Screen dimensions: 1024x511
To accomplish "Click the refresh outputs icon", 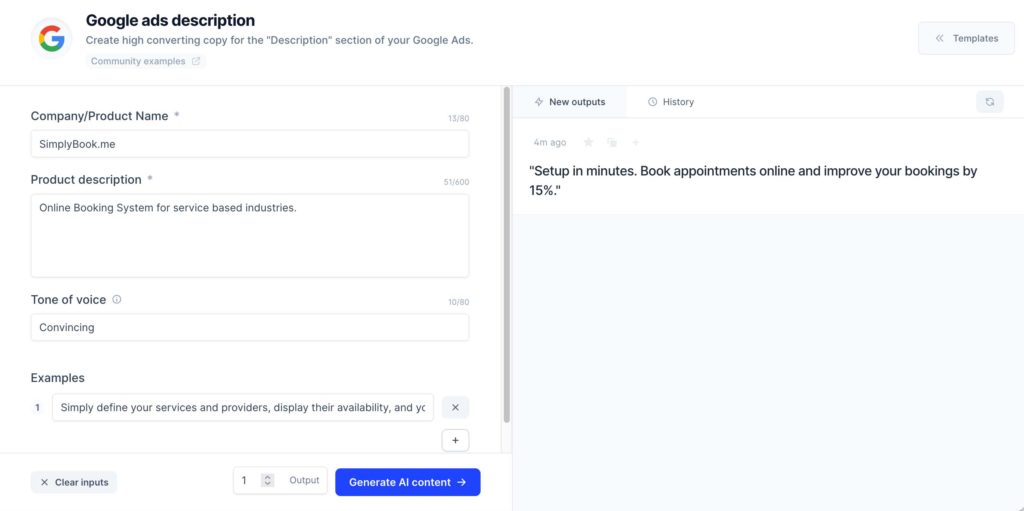I will [x=989, y=102].
